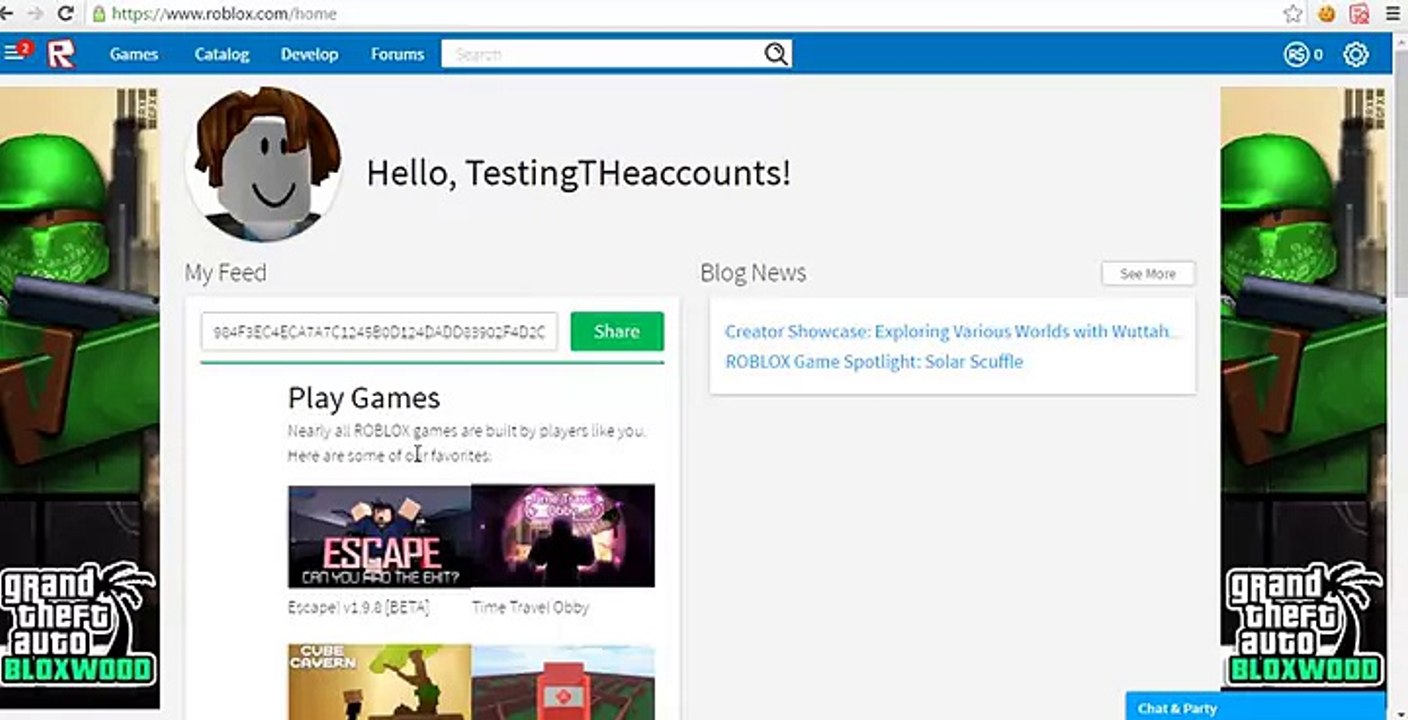Screen dimensions: 1408x720
Task: Open the Cube Cavern game thumbnail
Action: tap(379, 682)
